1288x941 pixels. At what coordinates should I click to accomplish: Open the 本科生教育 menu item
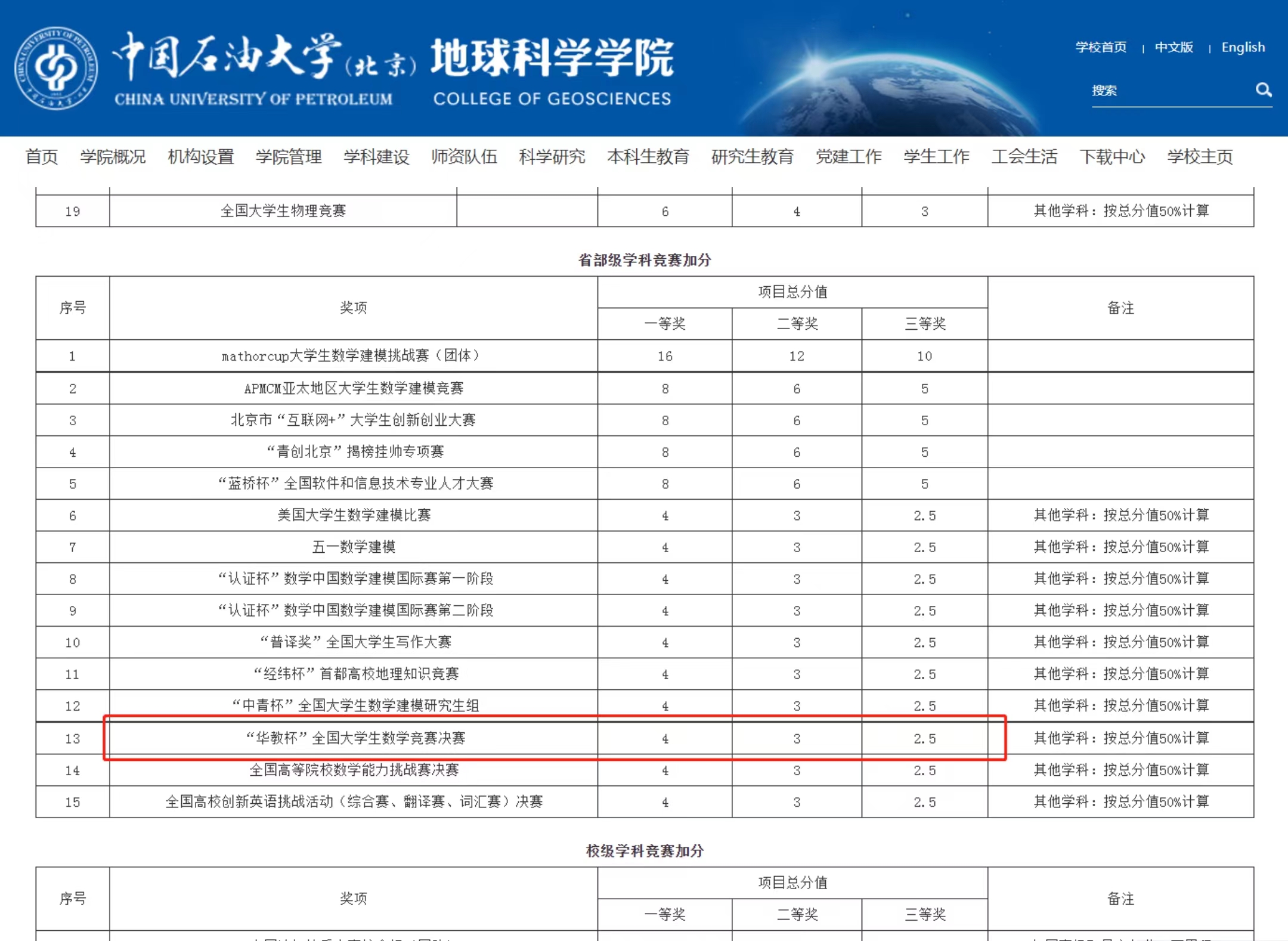pos(648,157)
